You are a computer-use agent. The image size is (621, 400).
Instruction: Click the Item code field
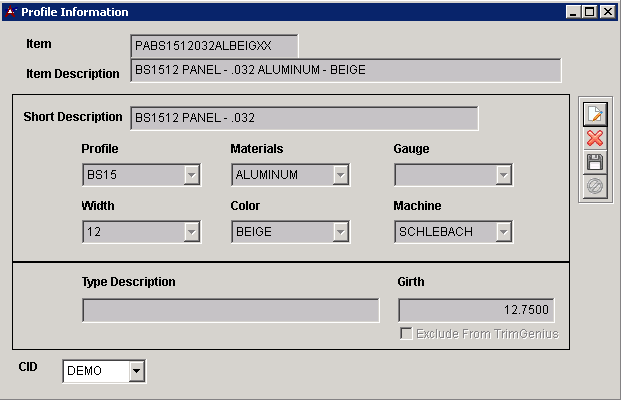pyautogui.click(x=214, y=46)
